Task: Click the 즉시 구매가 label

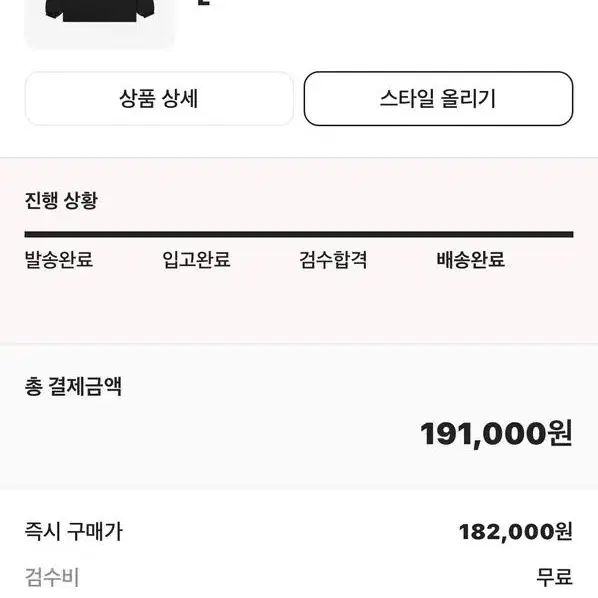Action: click(74, 531)
